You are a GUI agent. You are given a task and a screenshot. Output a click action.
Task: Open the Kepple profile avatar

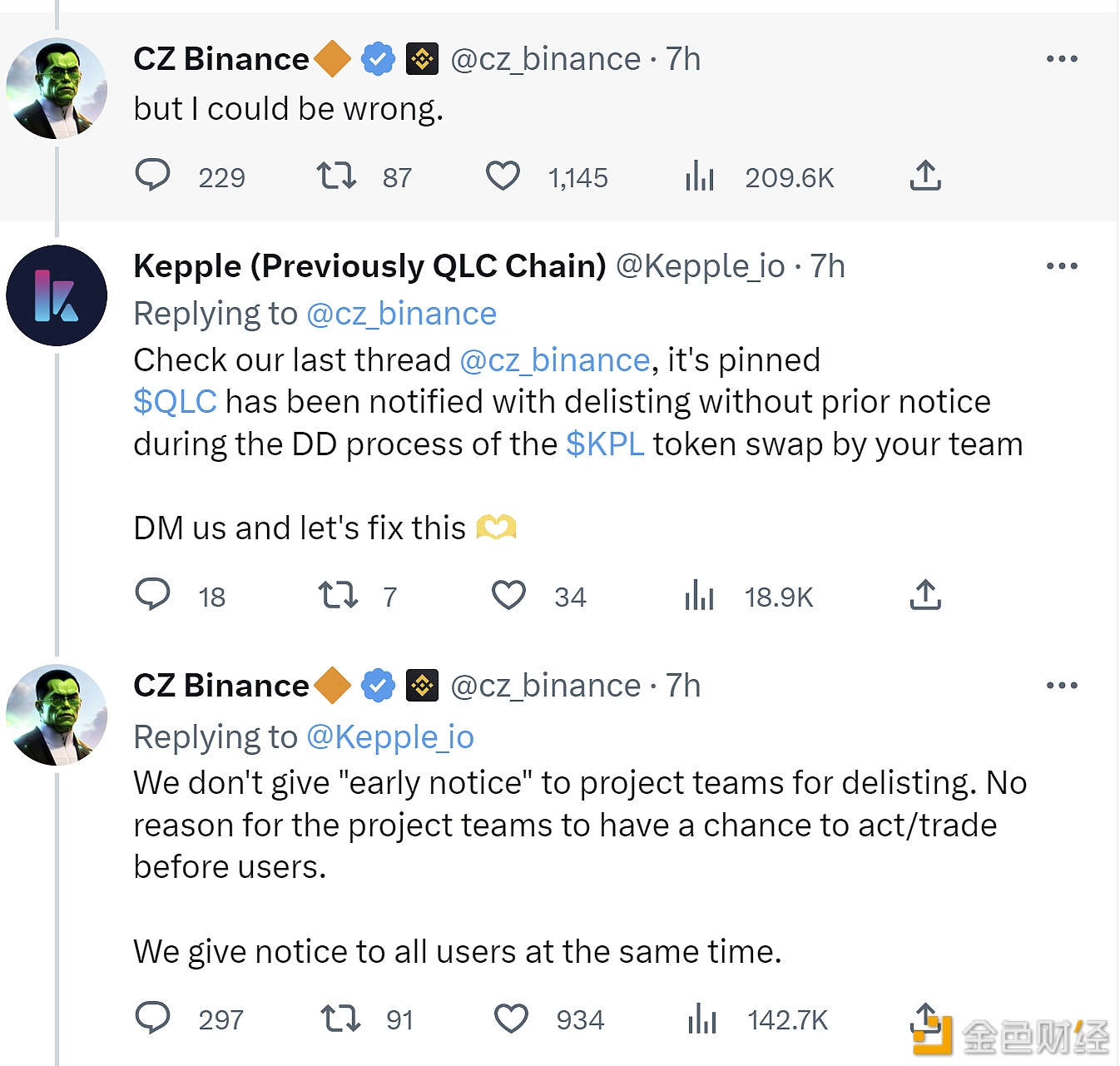(57, 295)
